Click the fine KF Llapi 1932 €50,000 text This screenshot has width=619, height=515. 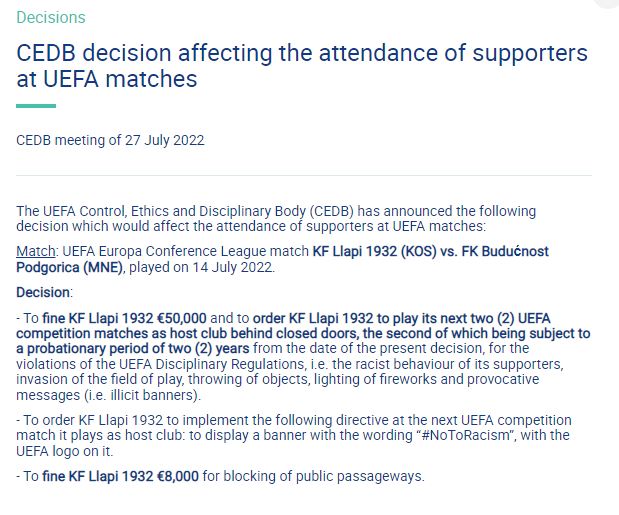124,318
